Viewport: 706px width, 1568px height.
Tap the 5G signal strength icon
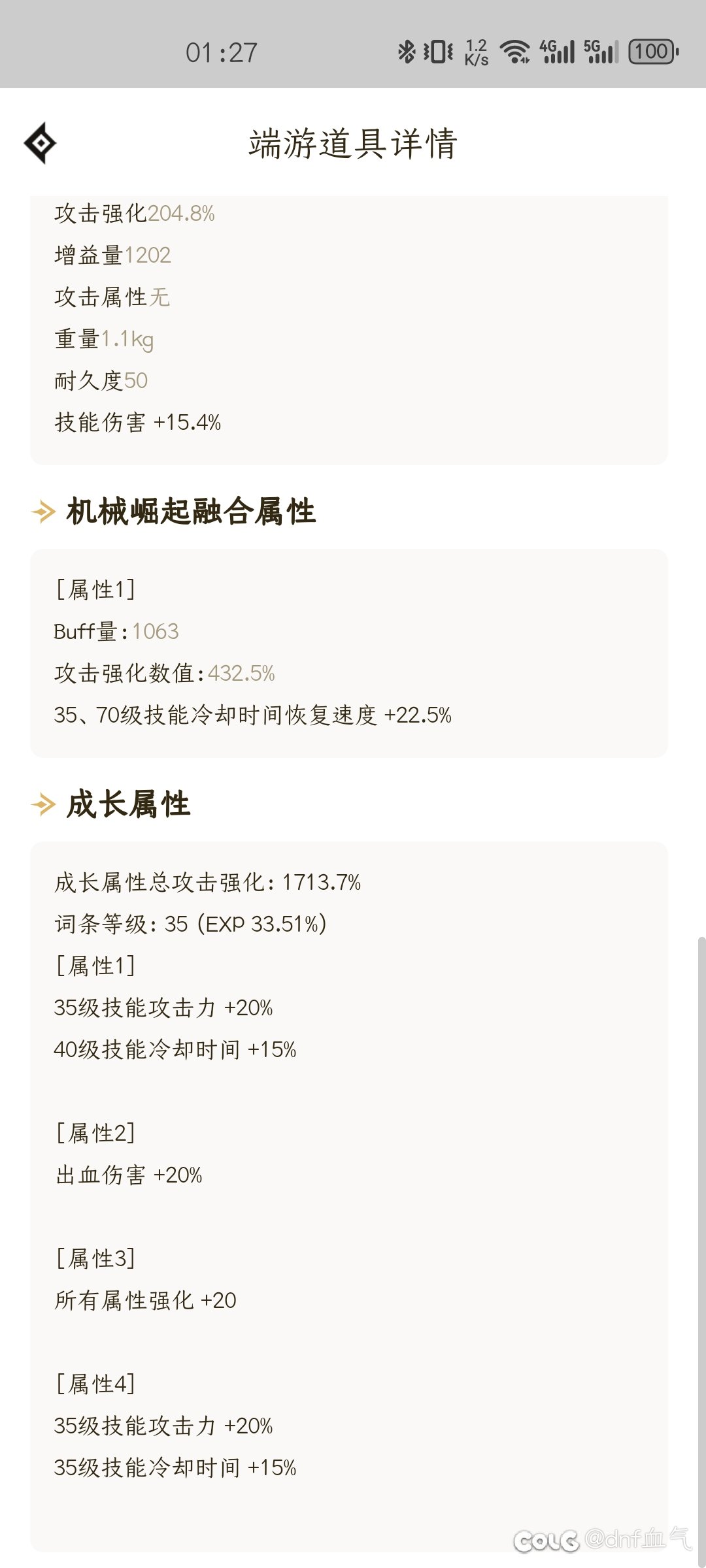click(x=601, y=52)
